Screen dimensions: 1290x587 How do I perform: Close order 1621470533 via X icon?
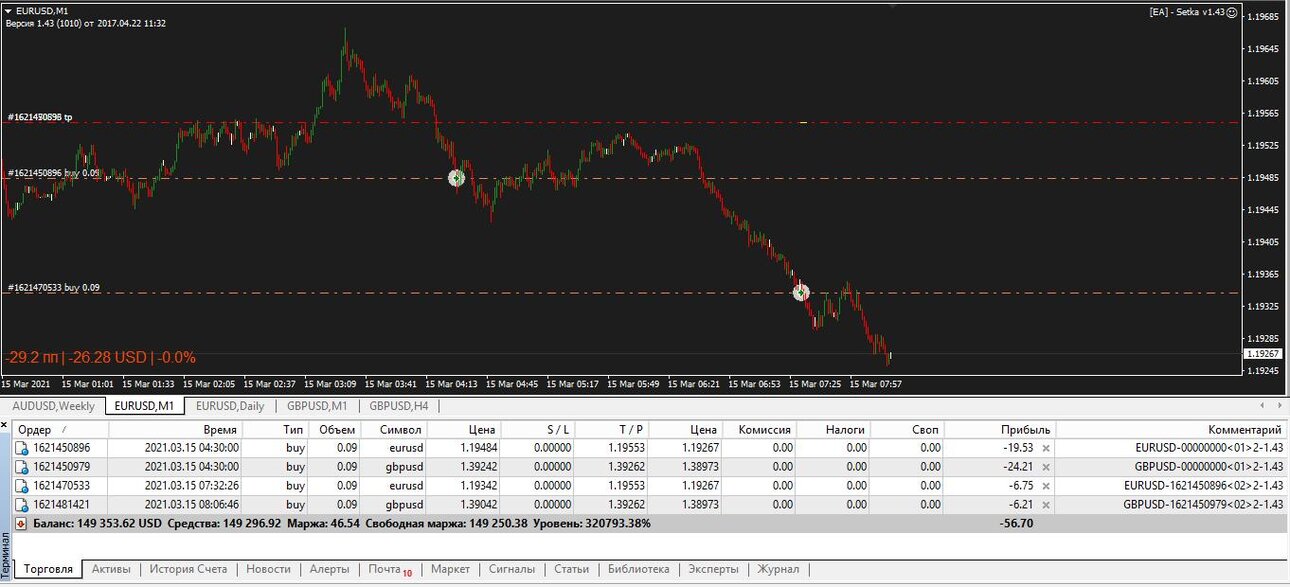tap(1046, 486)
